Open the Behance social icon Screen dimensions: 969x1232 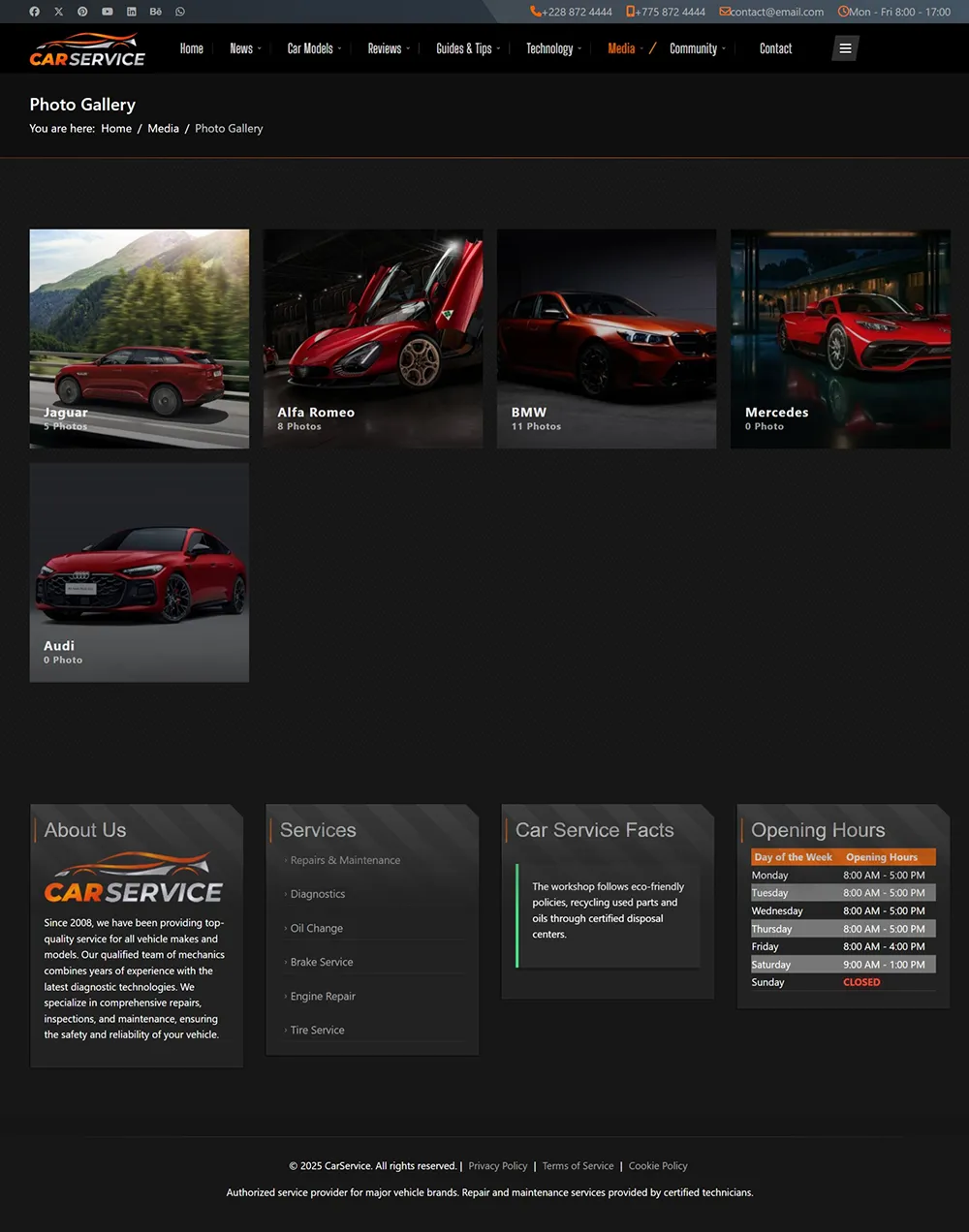tap(156, 12)
